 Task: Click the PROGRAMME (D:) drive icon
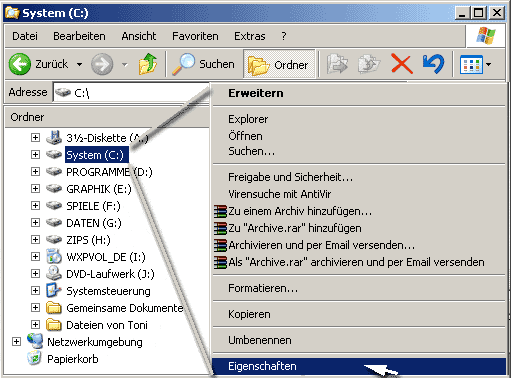point(54,172)
